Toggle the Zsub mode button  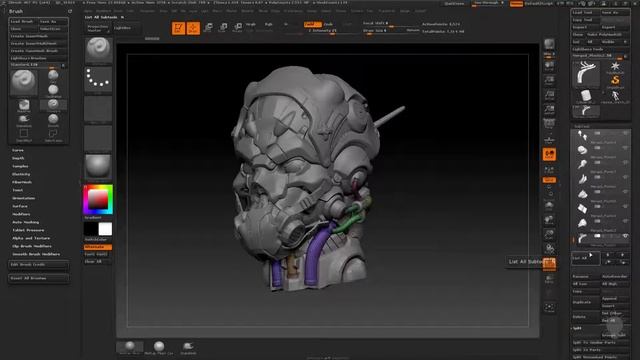tap(328, 24)
